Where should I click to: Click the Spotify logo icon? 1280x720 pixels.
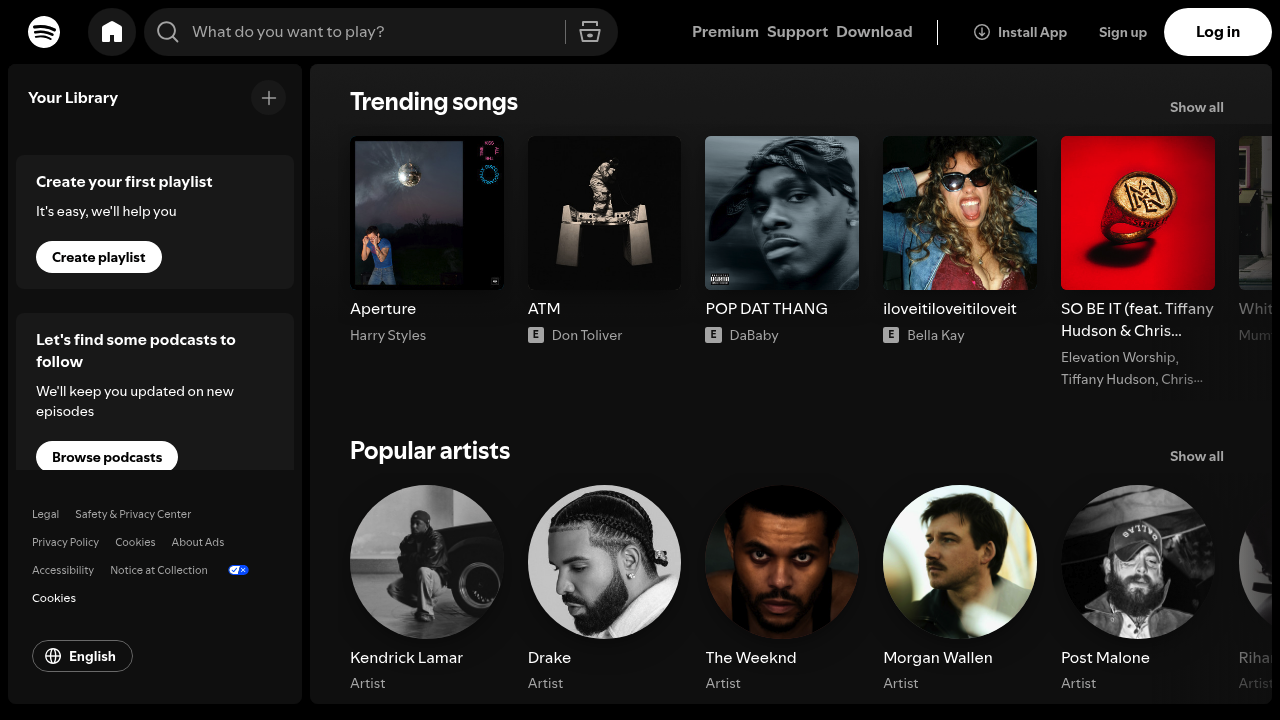tap(44, 32)
